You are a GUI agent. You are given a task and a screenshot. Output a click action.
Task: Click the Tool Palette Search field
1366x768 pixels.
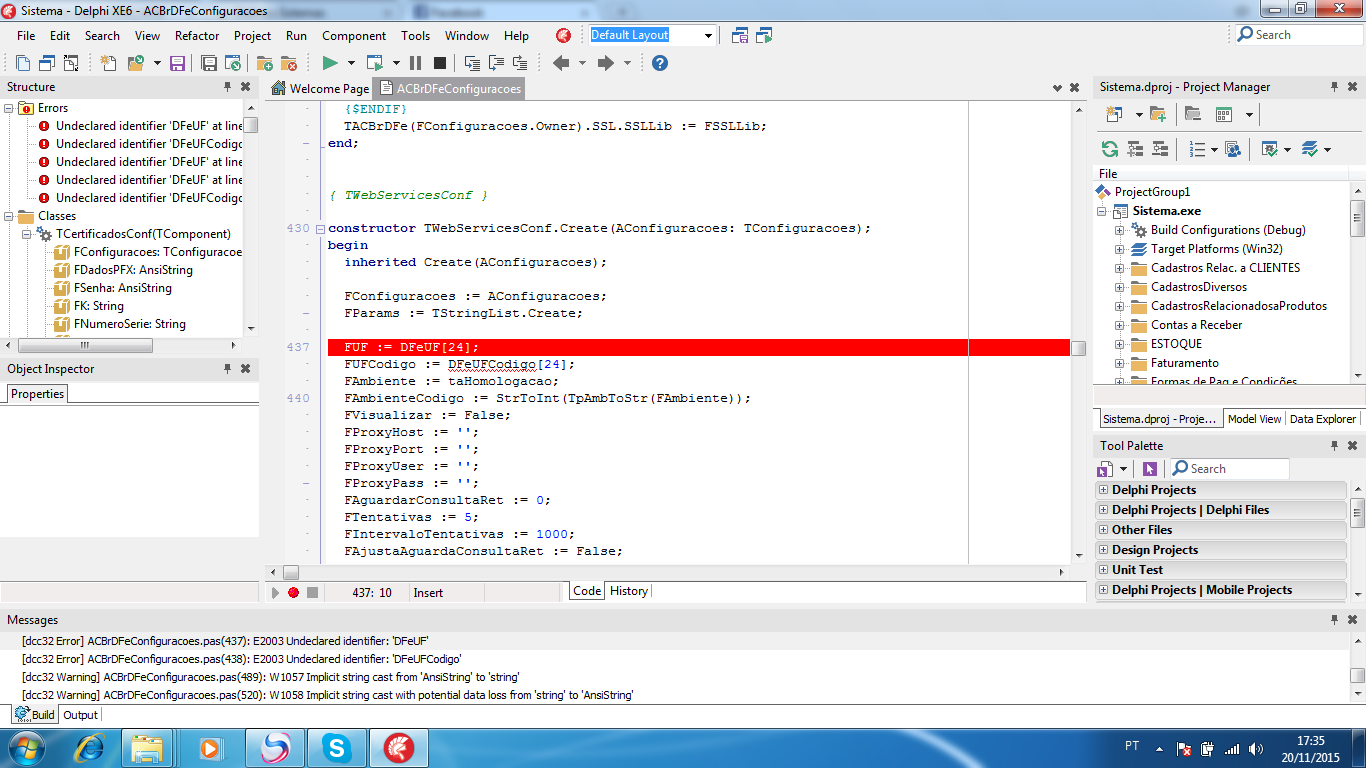(1229, 468)
